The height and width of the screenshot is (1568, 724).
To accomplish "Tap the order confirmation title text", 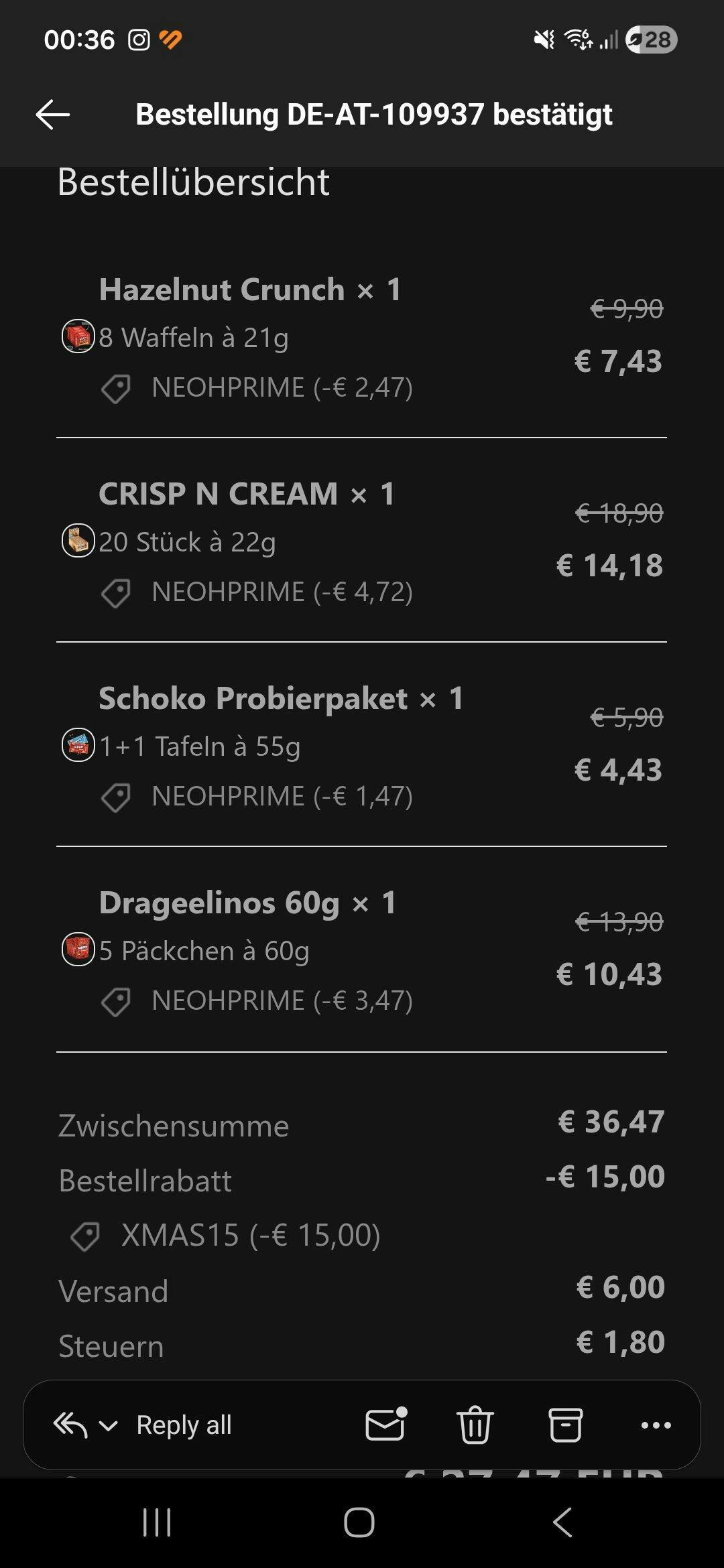I will (x=374, y=115).
